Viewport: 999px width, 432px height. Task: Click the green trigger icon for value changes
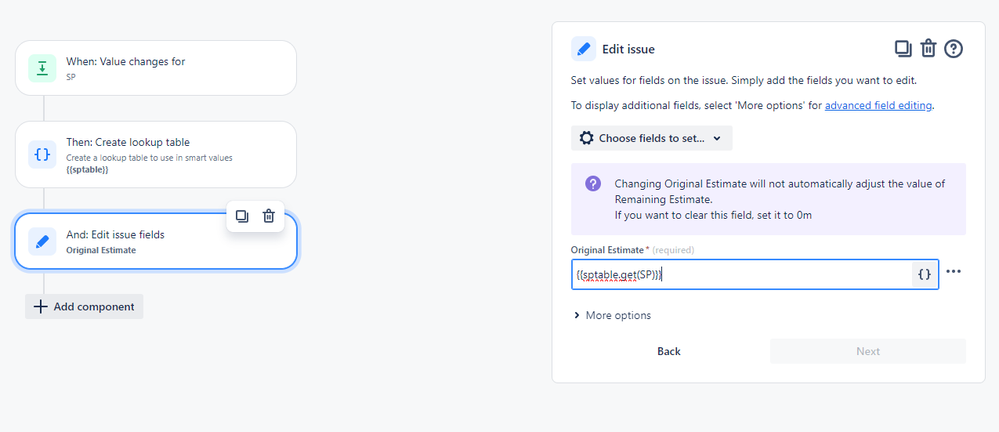(x=42, y=68)
